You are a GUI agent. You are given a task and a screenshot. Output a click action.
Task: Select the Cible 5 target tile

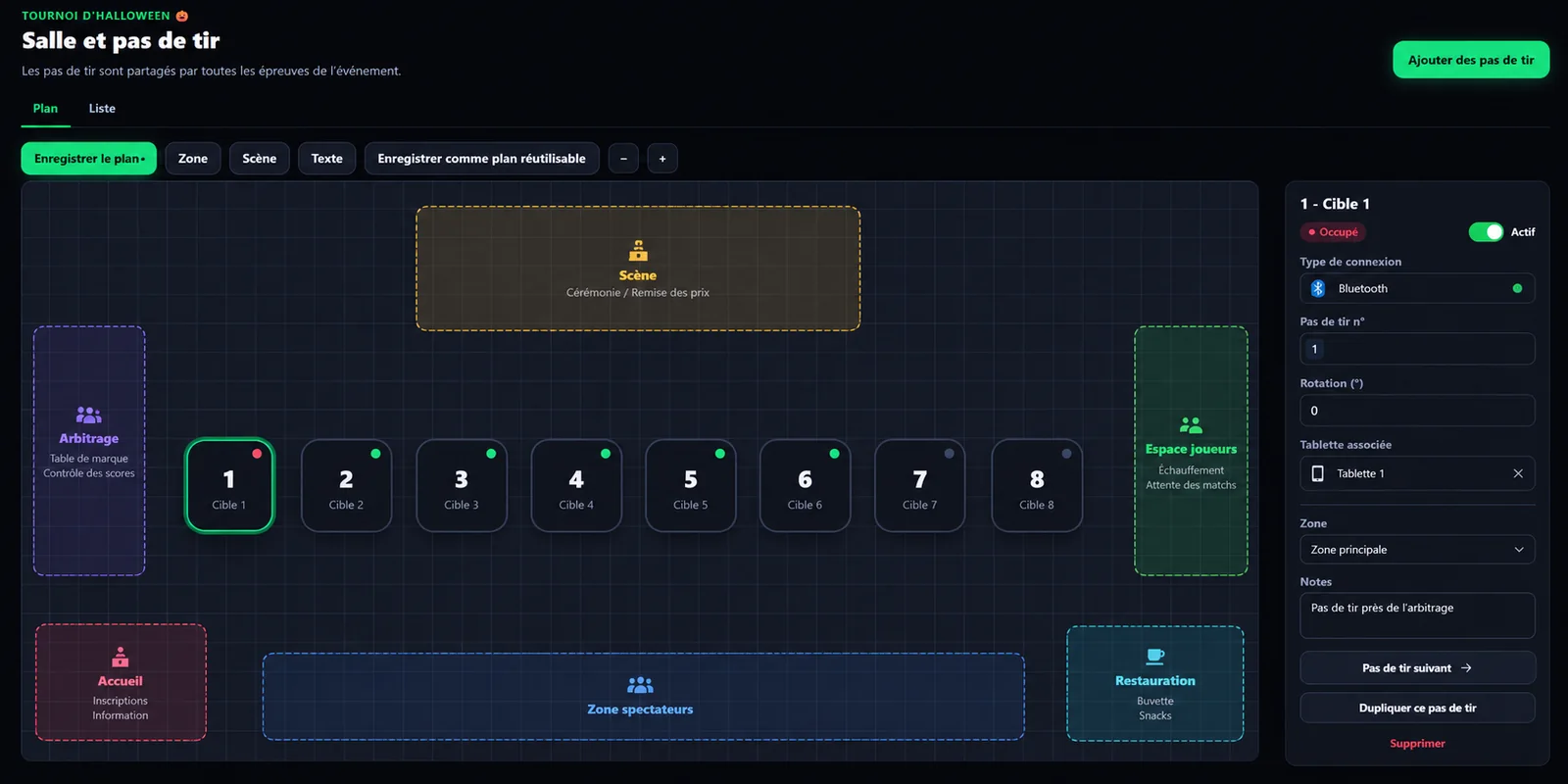click(691, 485)
